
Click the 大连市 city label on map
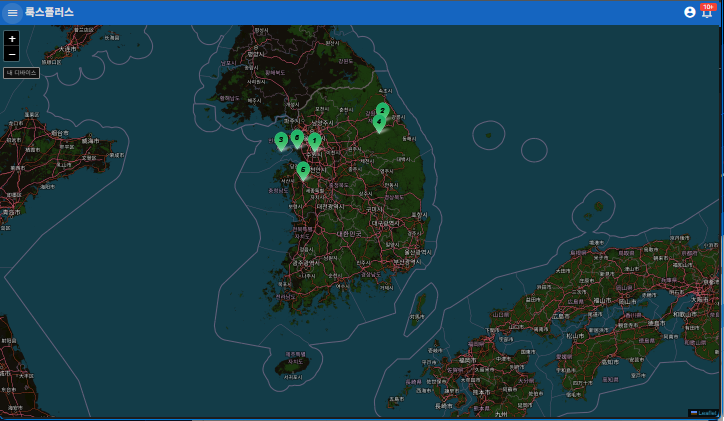tap(67, 49)
